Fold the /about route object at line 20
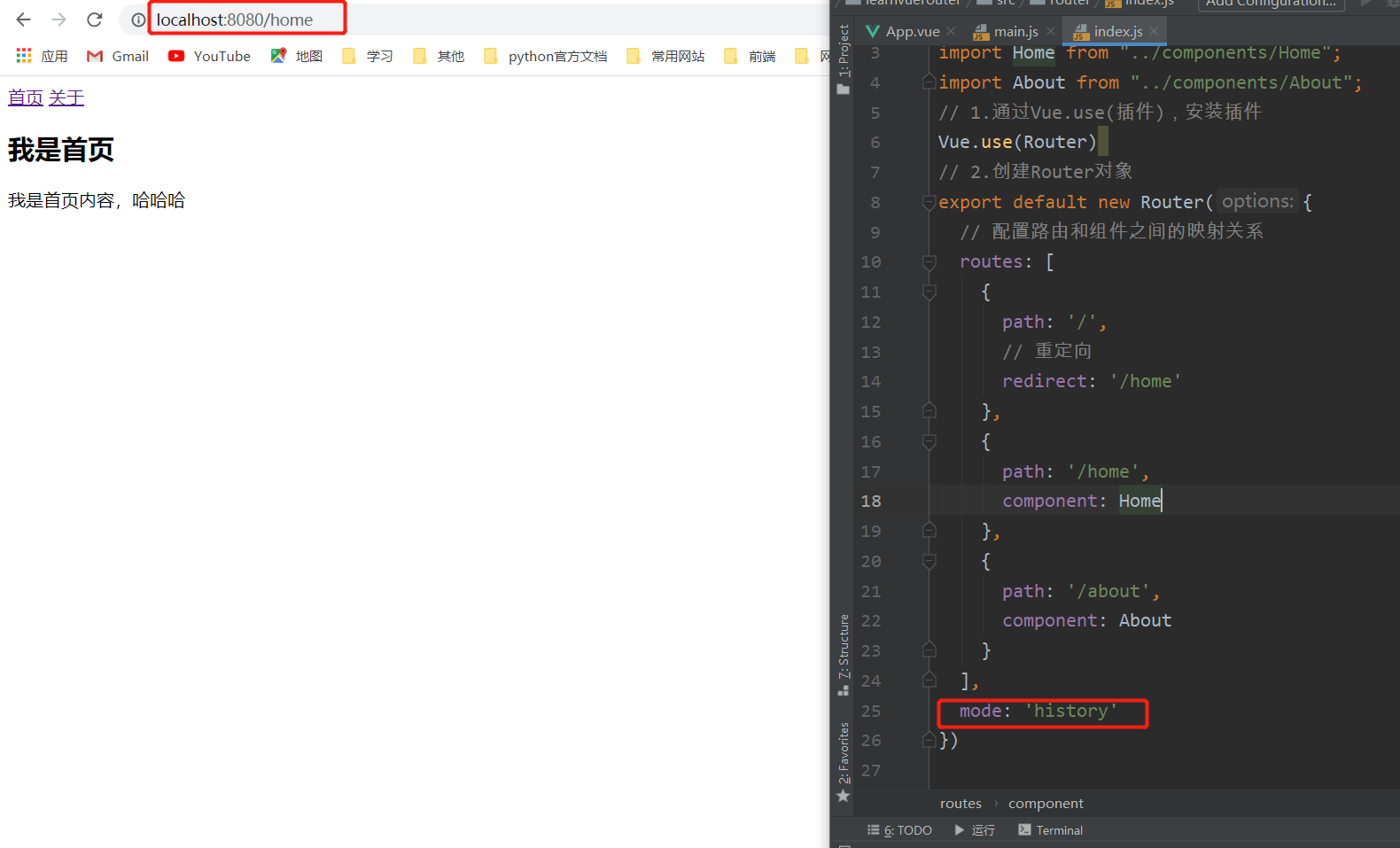The width and height of the screenshot is (1400, 848). pyautogui.click(x=929, y=561)
